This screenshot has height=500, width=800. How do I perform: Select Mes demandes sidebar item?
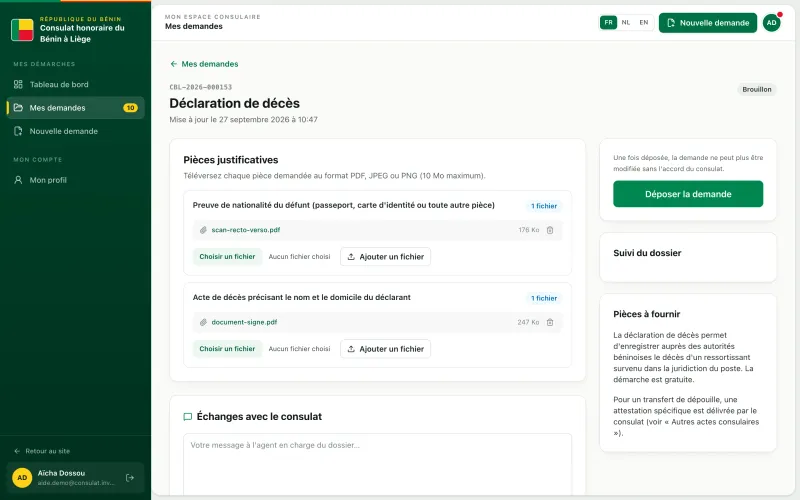[x=76, y=108]
